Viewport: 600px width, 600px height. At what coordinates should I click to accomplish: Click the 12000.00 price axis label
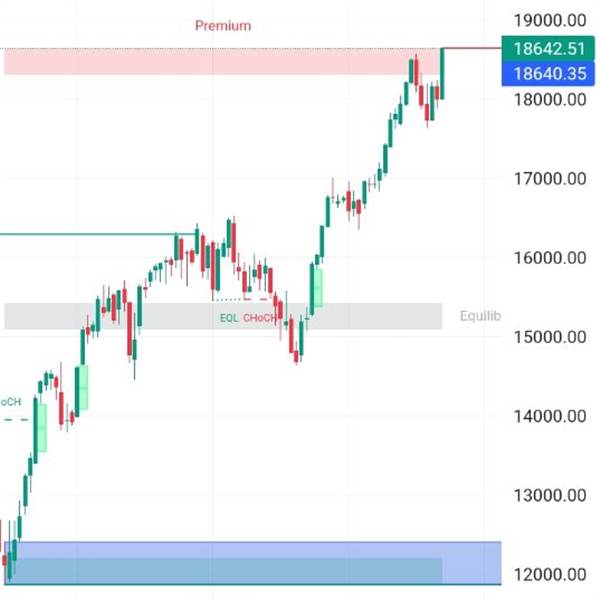[x=549, y=574]
